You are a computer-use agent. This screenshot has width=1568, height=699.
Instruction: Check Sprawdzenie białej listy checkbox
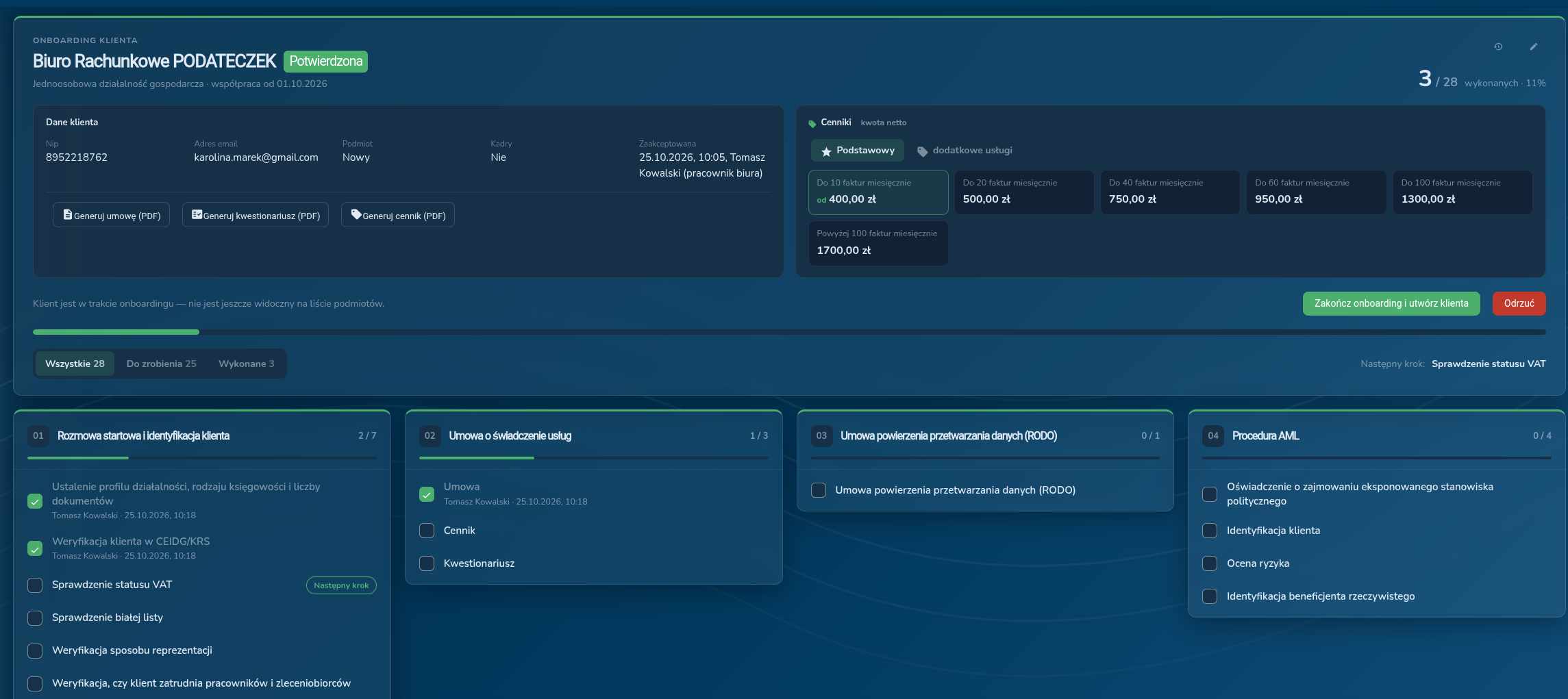35,618
